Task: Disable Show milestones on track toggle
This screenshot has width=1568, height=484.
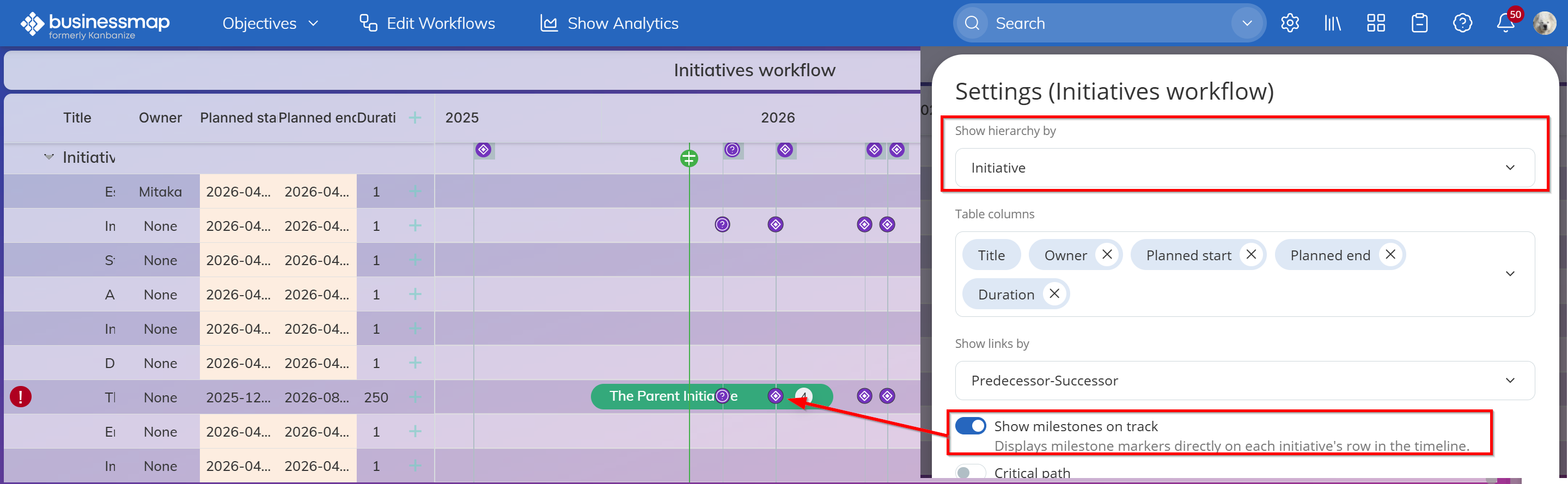Action: [970, 426]
